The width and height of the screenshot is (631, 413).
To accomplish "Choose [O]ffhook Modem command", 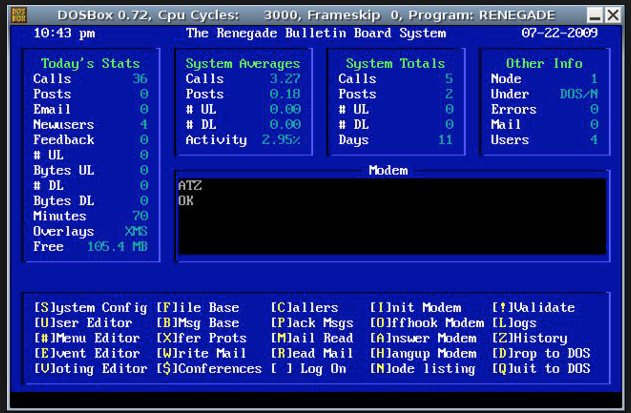I will (x=427, y=323).
